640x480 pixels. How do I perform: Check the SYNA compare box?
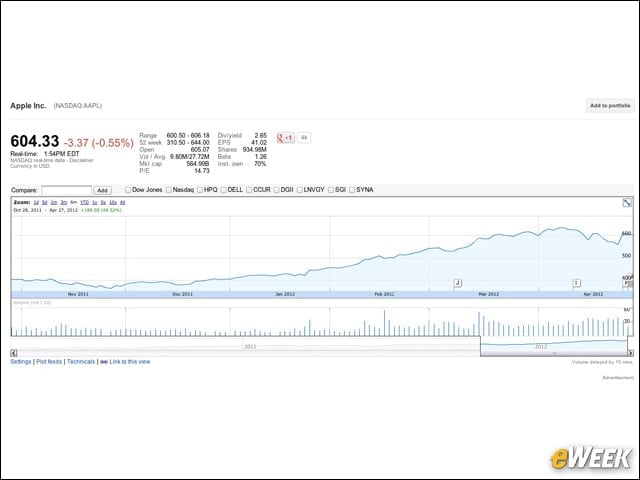[352, 190]
